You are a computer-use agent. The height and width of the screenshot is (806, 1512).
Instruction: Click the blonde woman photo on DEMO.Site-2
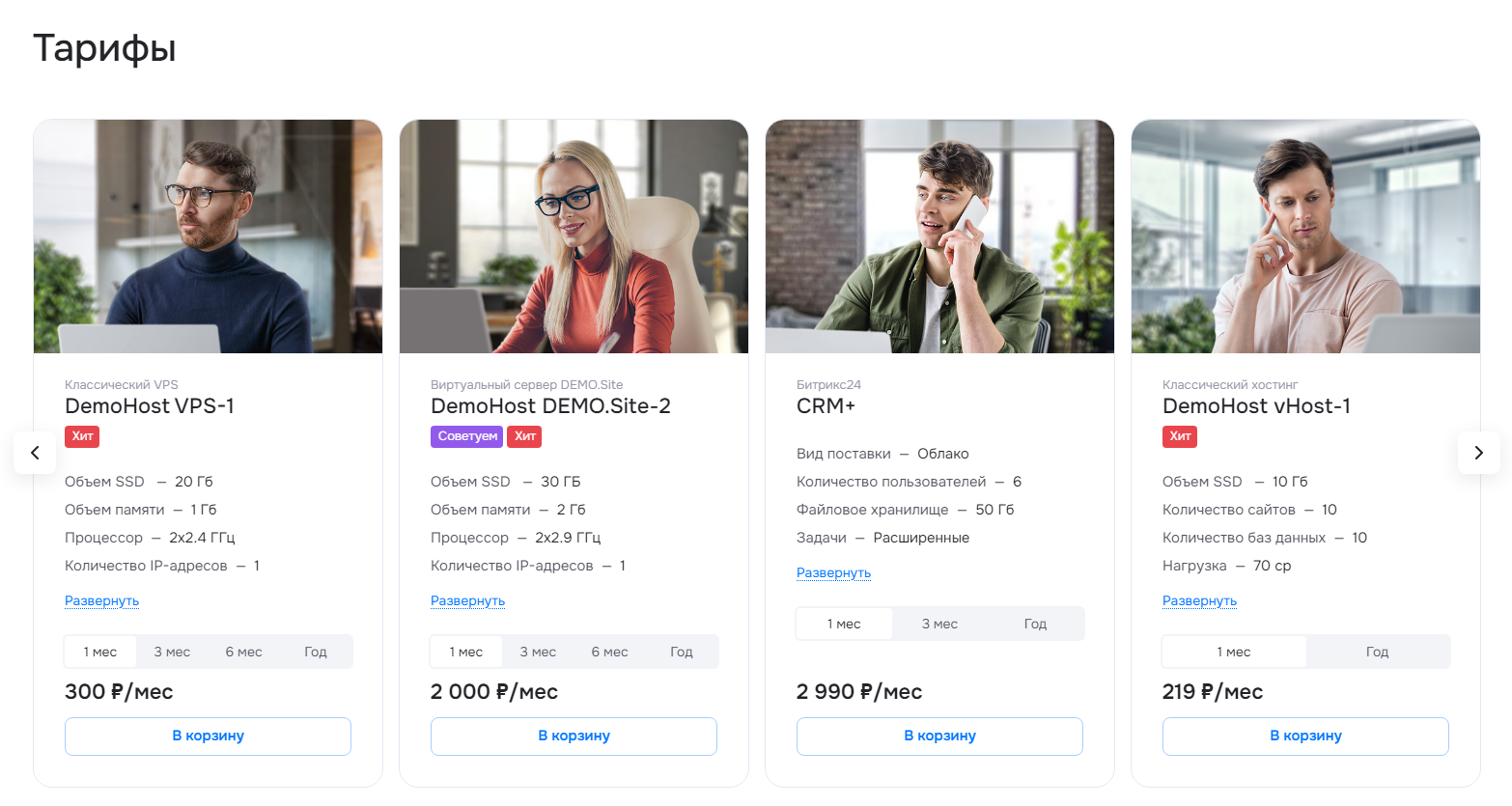574,236
